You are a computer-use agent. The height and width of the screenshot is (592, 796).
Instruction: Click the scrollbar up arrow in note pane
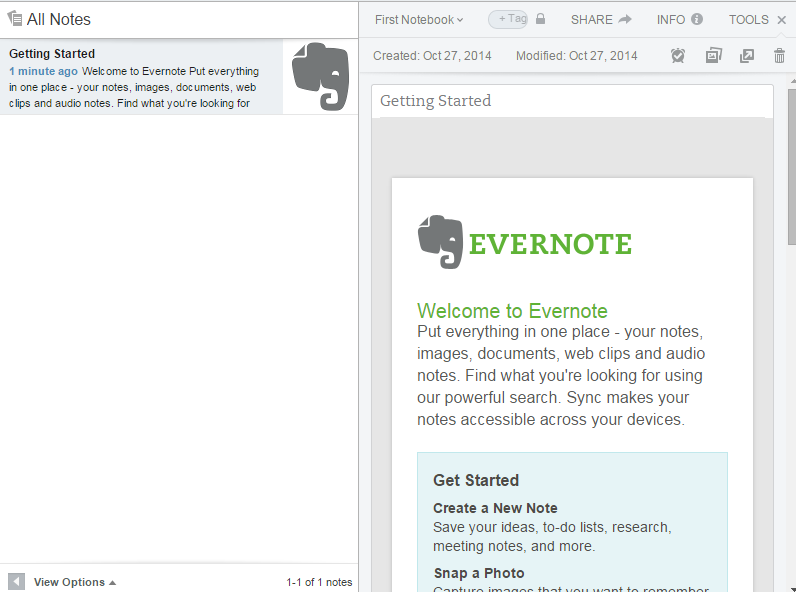click(x=792, y=81)
